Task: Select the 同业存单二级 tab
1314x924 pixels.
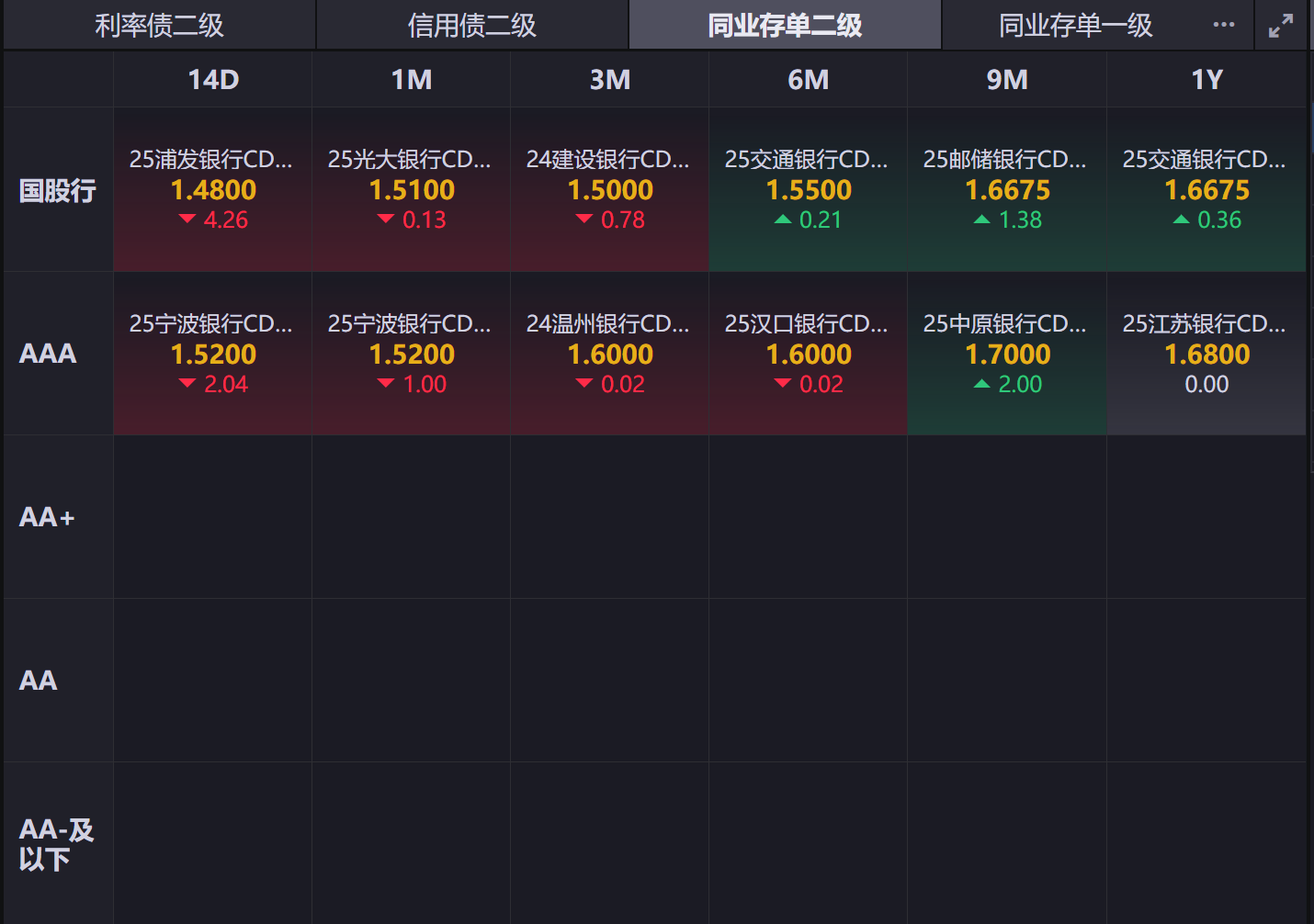Action: pyautogui.click(x=786, y=25)
